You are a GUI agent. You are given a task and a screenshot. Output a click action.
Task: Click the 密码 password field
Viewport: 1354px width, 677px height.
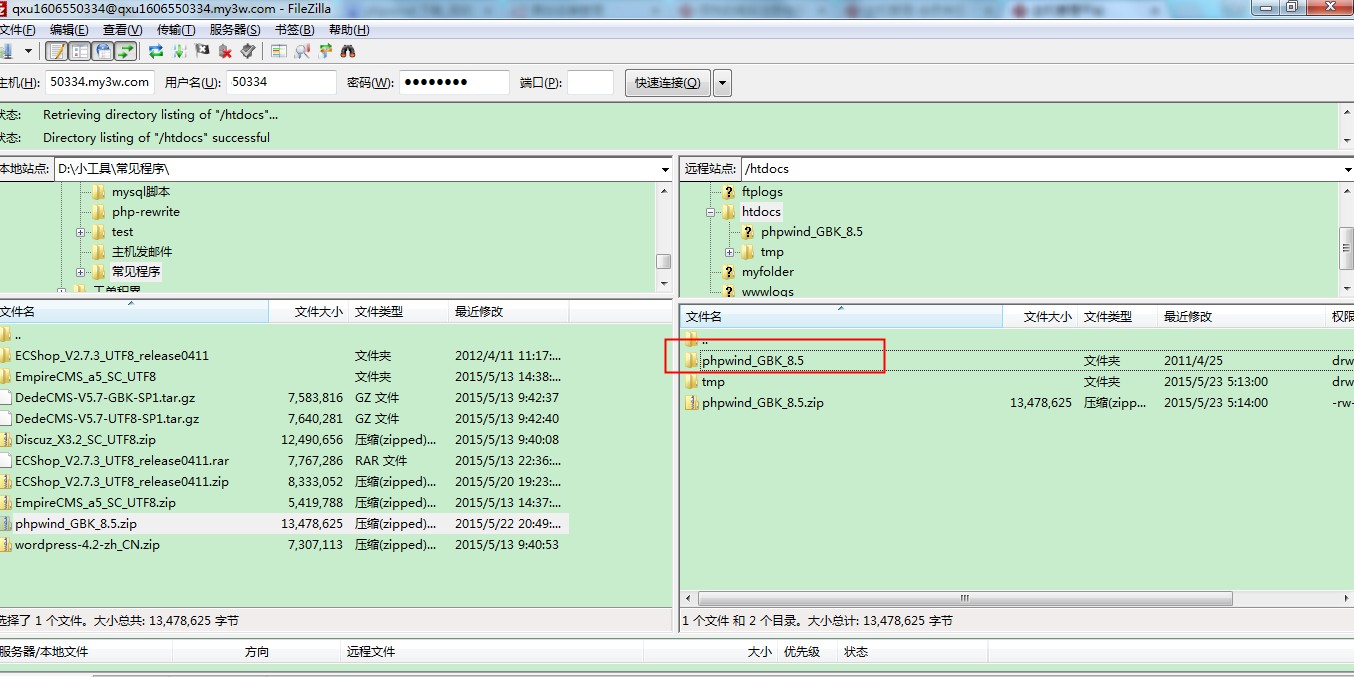(x=454, y=82)
